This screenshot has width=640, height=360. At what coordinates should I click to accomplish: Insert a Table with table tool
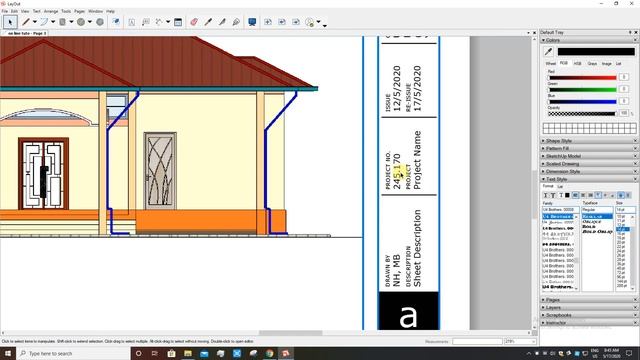178,22
